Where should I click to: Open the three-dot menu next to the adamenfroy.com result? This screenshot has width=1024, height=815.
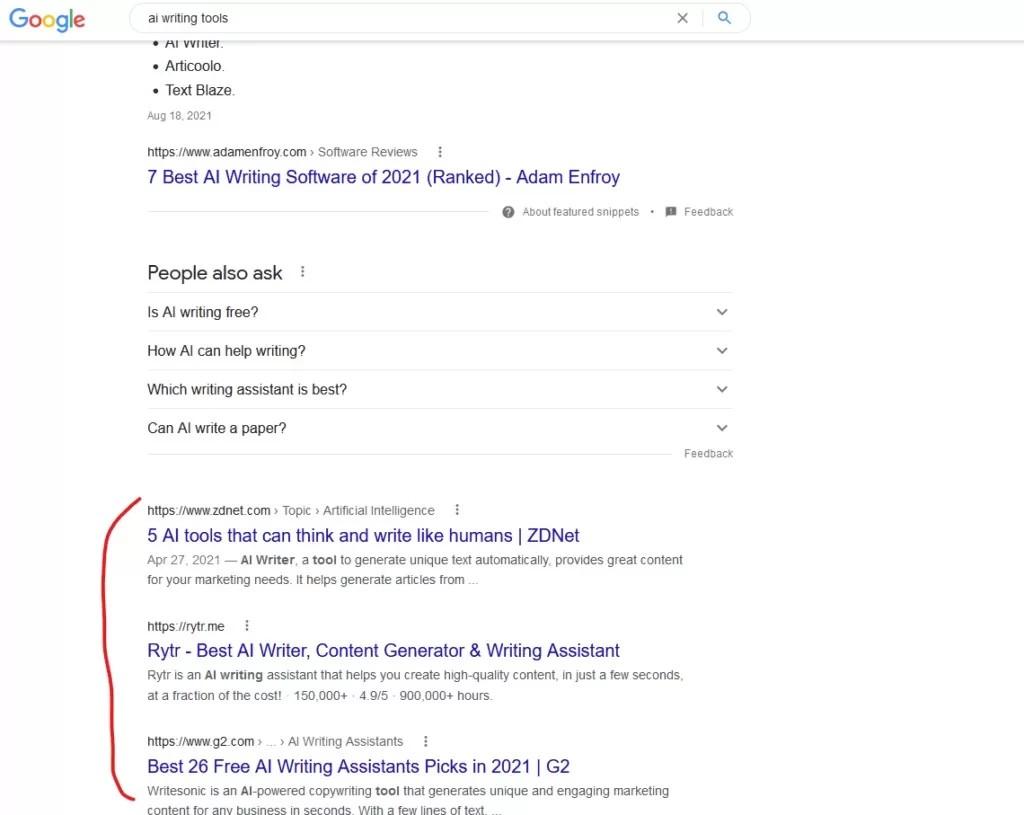click(440, 152)
